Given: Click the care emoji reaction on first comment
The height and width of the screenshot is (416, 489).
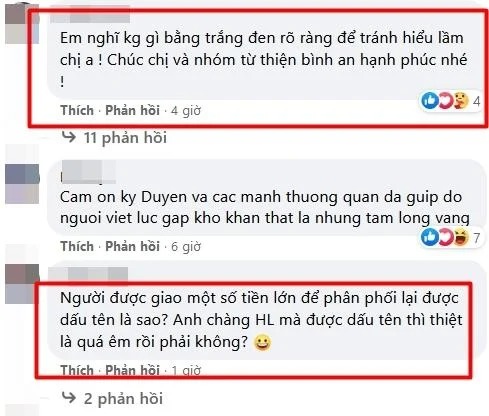Looking at the screenshot, I should pos(461,100).
